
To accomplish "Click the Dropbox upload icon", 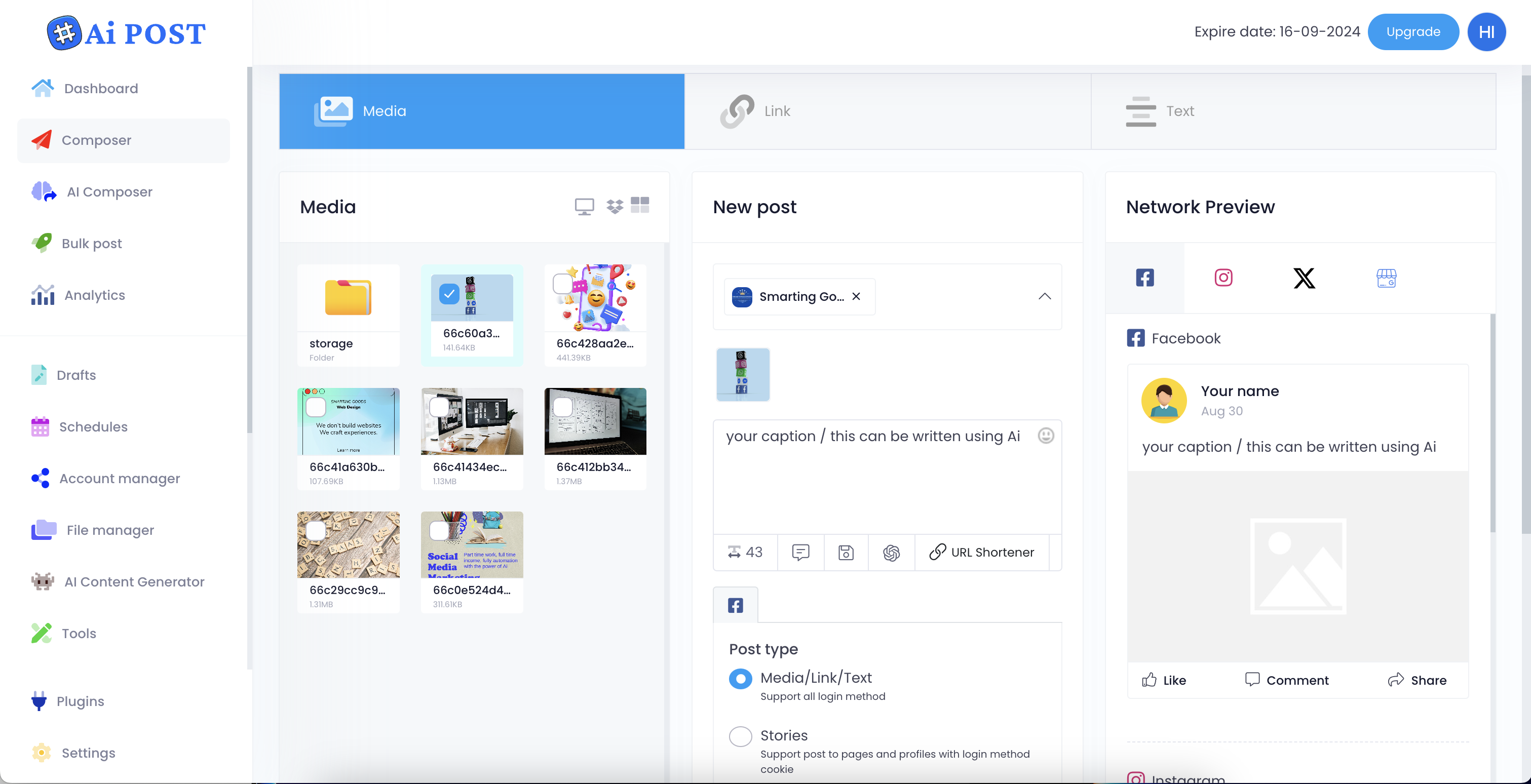I will point(615,206).
